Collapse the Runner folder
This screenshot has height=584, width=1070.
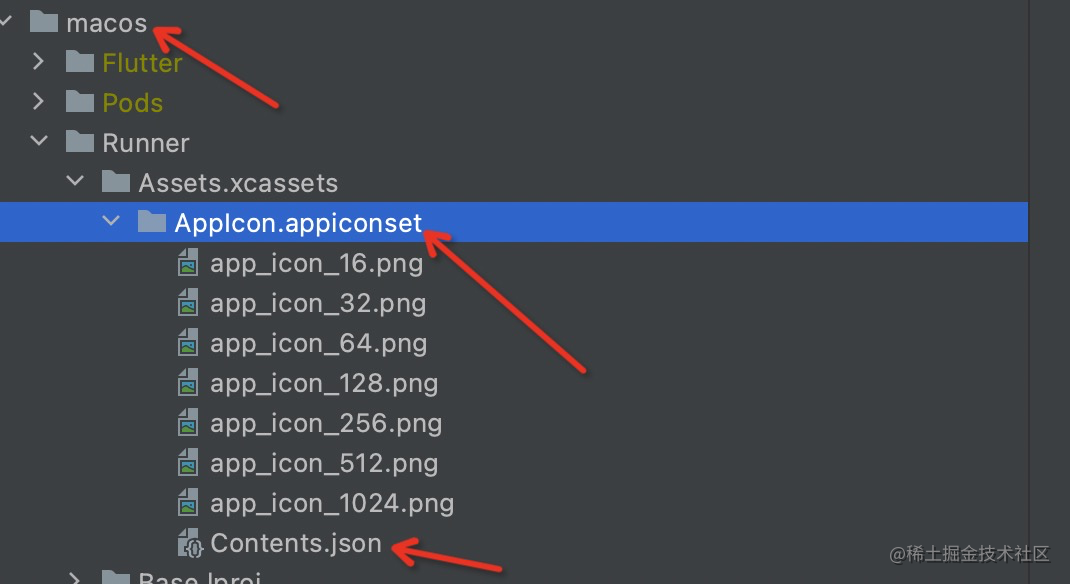pos(39,142)
